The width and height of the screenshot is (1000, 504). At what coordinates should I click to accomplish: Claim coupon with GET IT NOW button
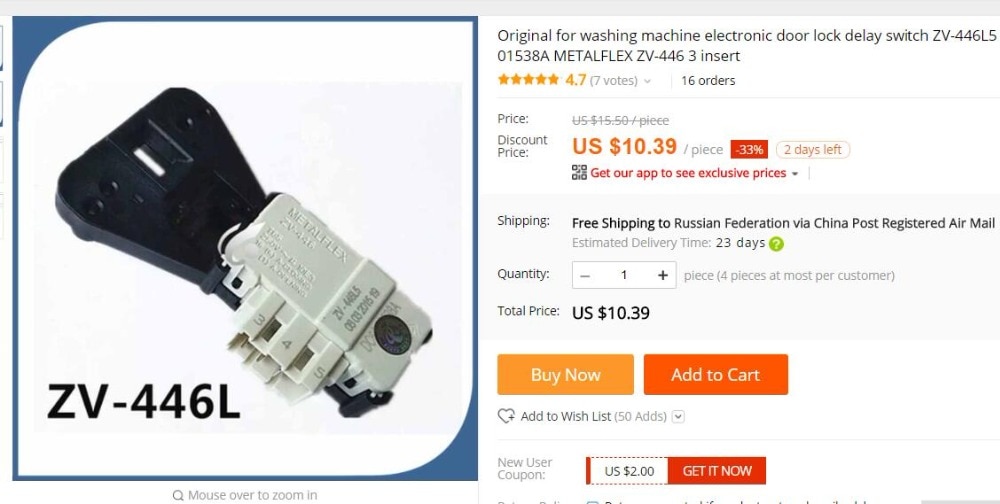click(717, 471)
